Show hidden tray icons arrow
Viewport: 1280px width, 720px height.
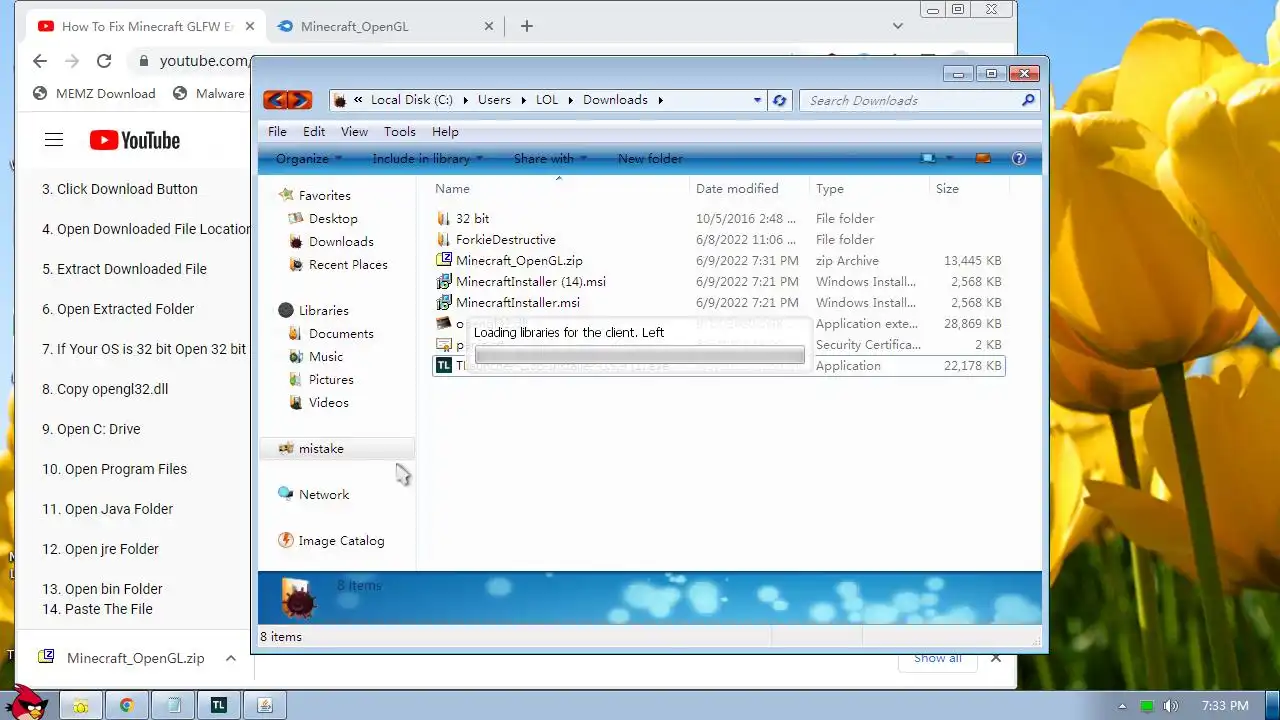1123,706
